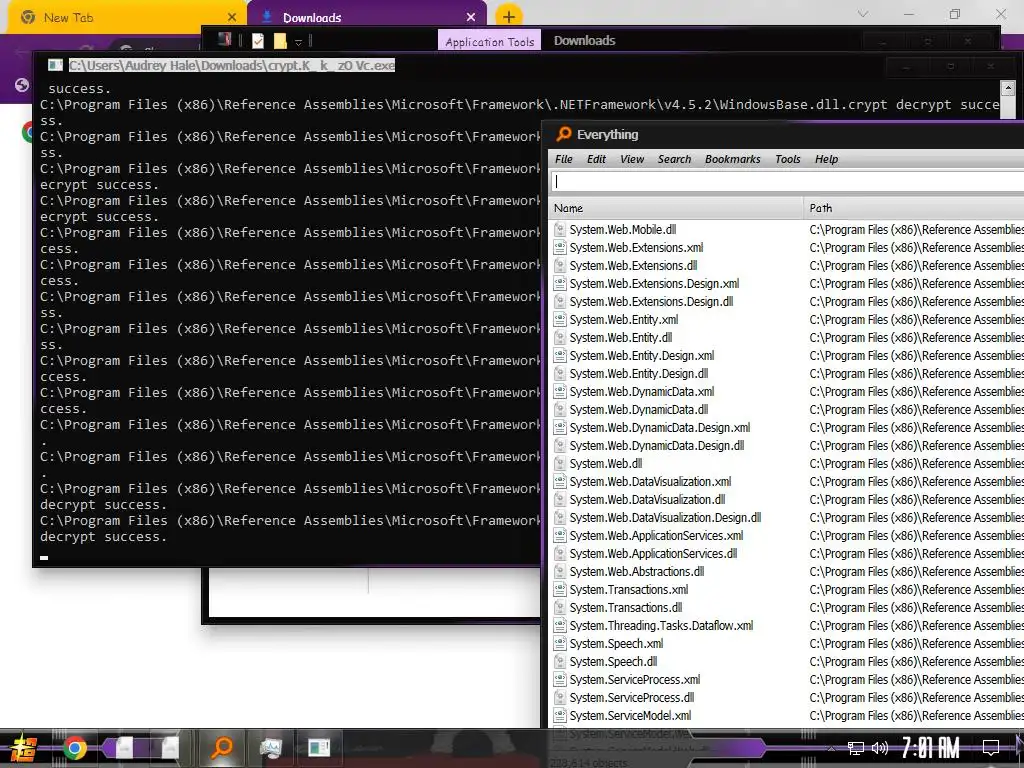Select System.Web.Extensions.Design.xml row
Screen dimensions: 1024x768
coord(786,283)
